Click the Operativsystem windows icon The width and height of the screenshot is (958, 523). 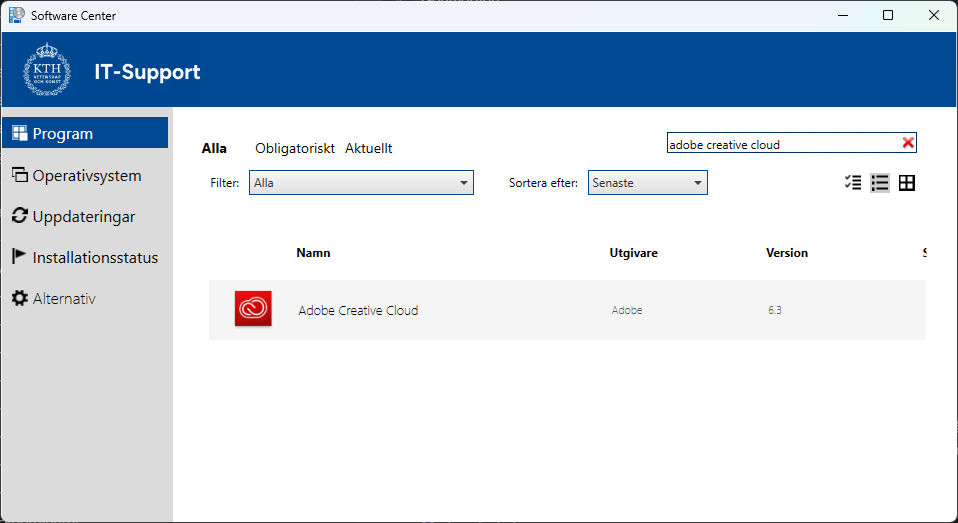[20, 175]
